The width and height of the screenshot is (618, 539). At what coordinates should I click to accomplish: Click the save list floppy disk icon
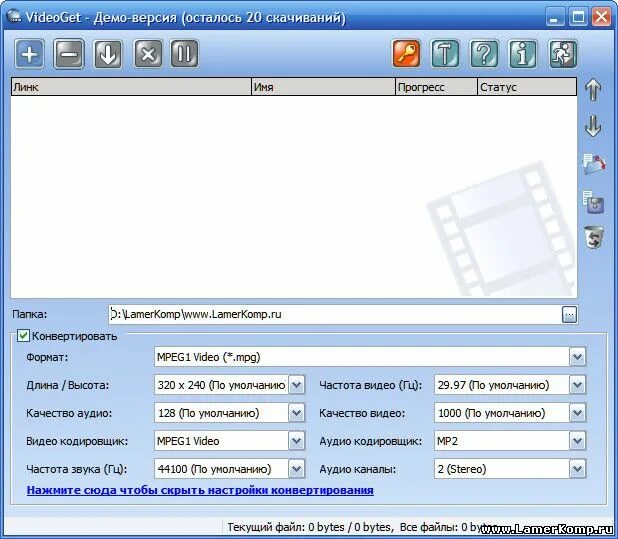tap(593, 202)
